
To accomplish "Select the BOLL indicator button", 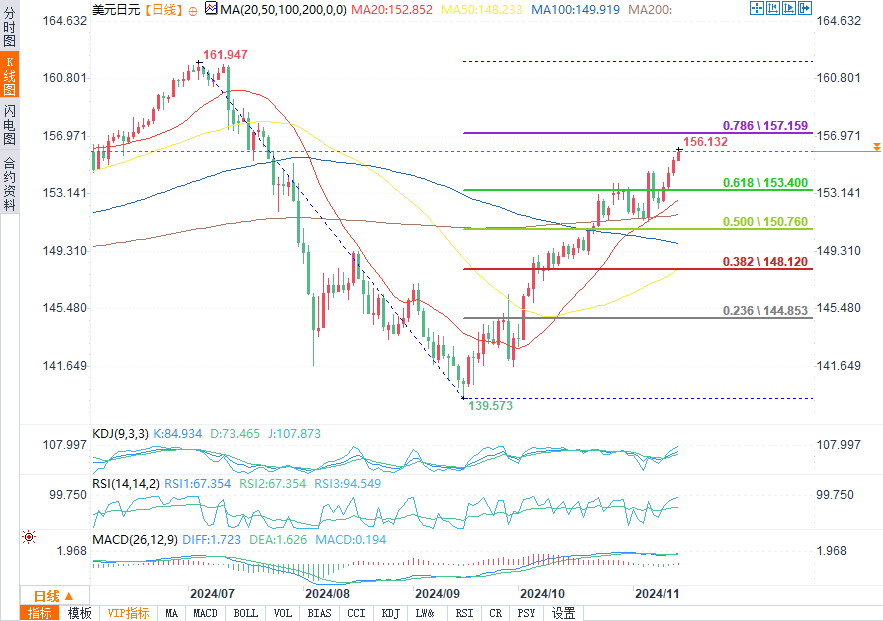I will [x=246, y=613].
